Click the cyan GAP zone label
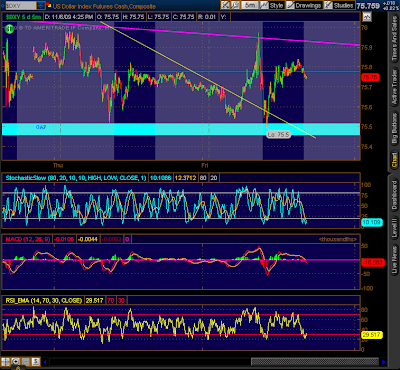 tap(40, 127)
